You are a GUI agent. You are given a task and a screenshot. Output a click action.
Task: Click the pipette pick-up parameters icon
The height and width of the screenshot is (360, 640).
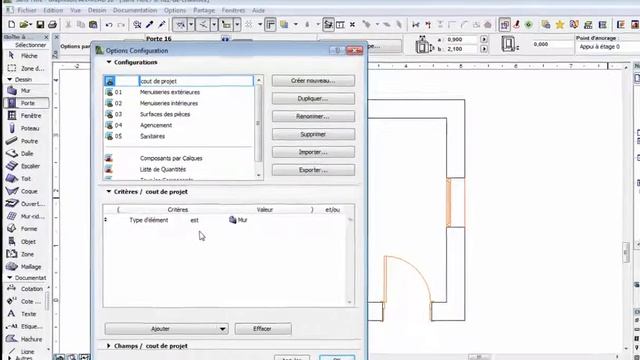pyautogui.click(x=150, y=25)
